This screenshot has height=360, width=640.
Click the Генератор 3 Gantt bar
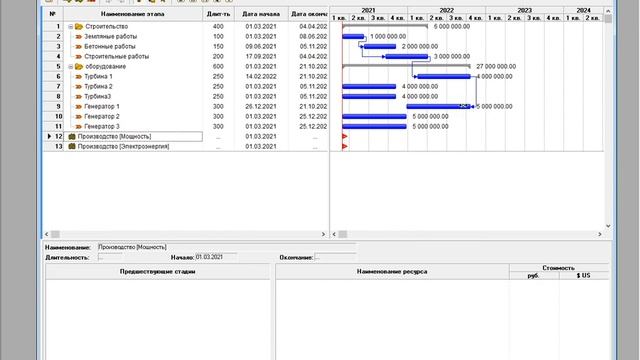374,127
